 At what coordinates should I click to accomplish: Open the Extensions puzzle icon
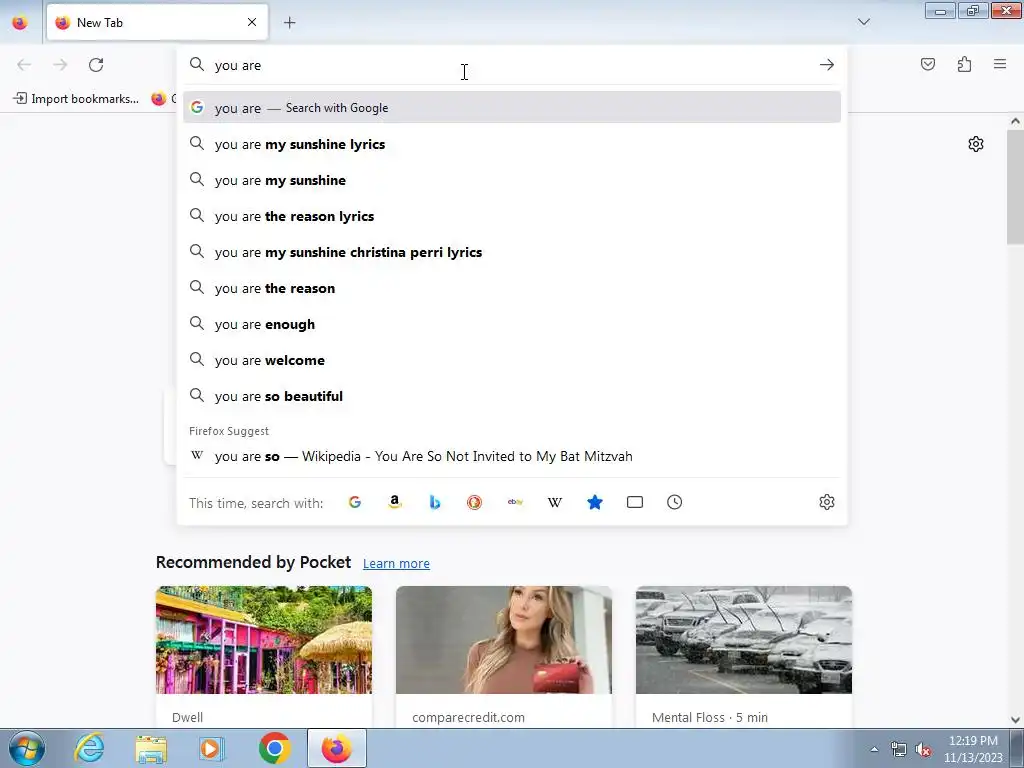(965, 64)
